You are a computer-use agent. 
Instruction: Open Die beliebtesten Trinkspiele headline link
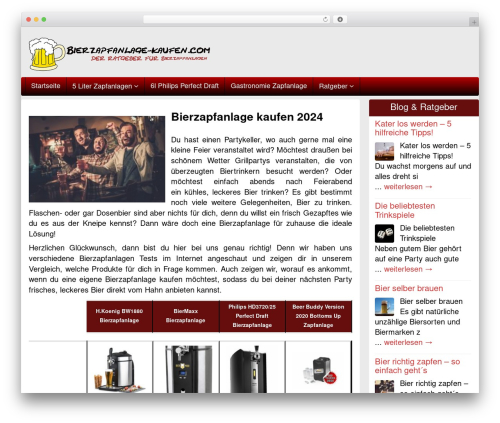(405, 210)
